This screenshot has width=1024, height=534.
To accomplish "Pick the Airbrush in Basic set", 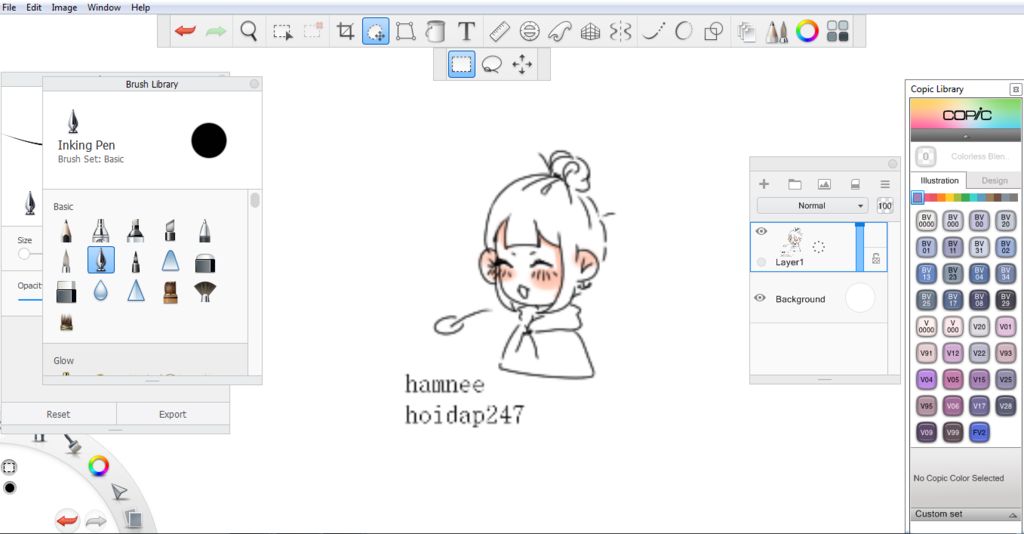I will click(101, 230).
